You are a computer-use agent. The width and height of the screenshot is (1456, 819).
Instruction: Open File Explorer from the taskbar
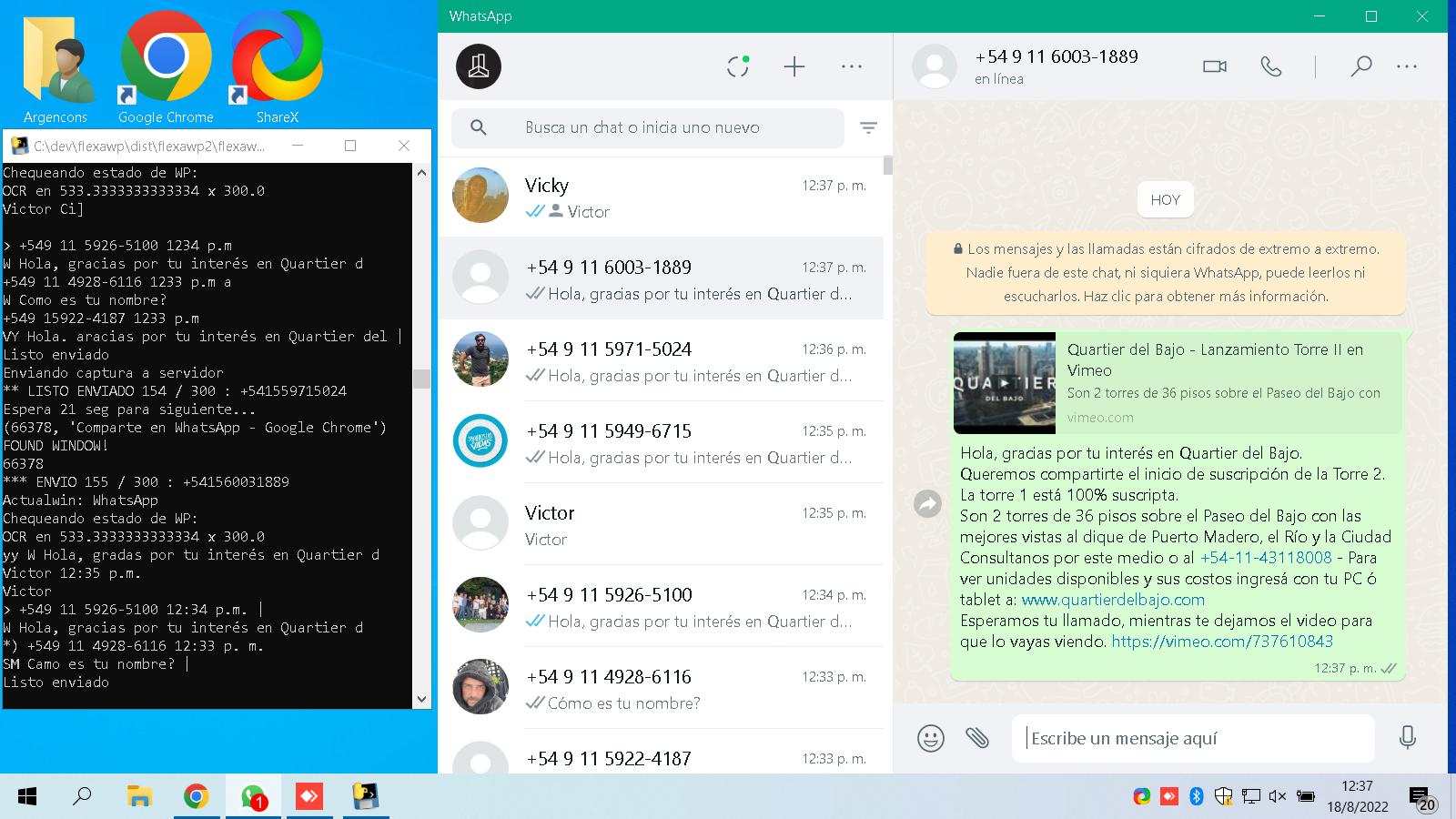tap(139, 797)
